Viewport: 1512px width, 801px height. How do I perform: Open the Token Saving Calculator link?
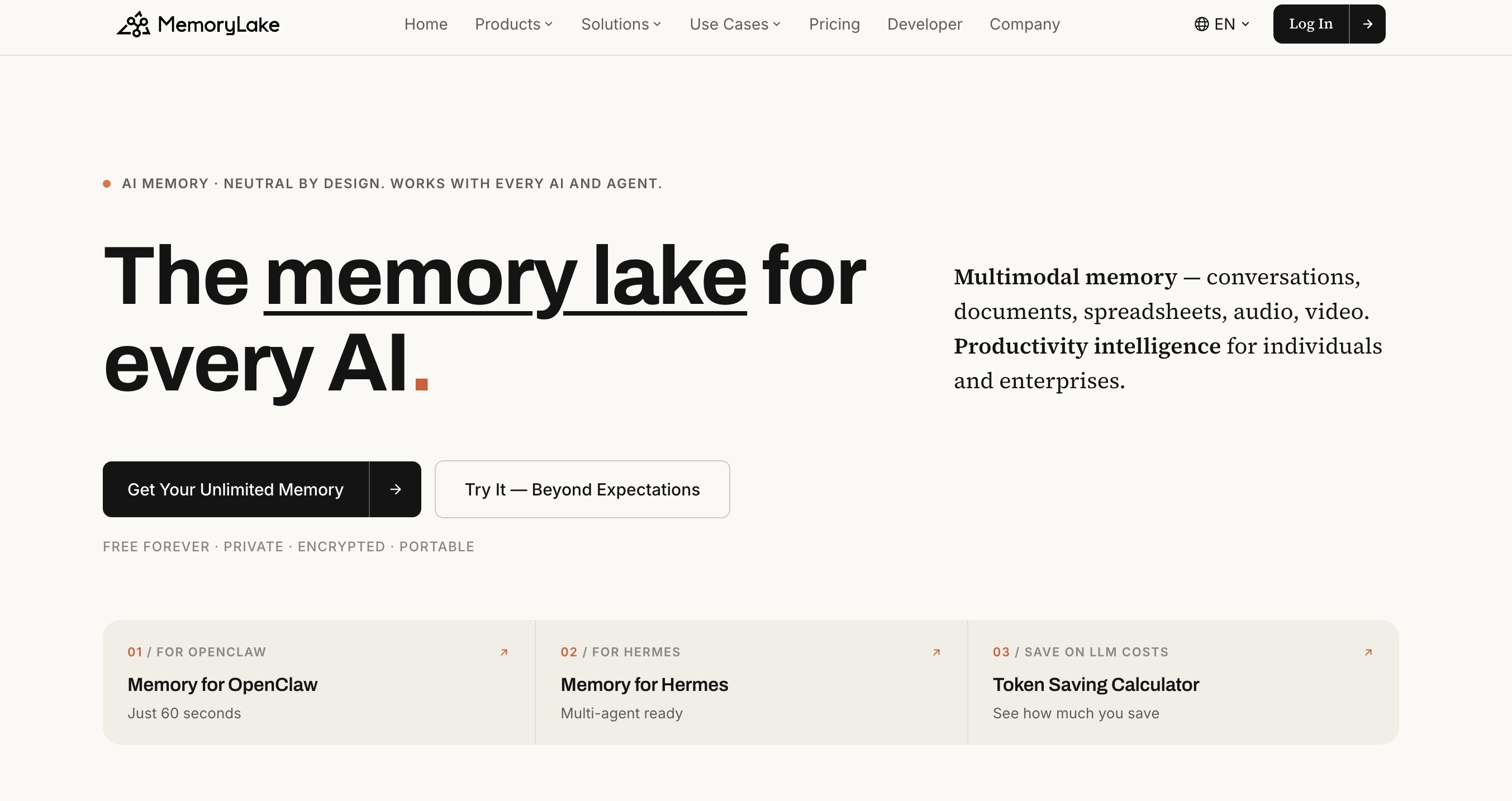(1096, 684)
